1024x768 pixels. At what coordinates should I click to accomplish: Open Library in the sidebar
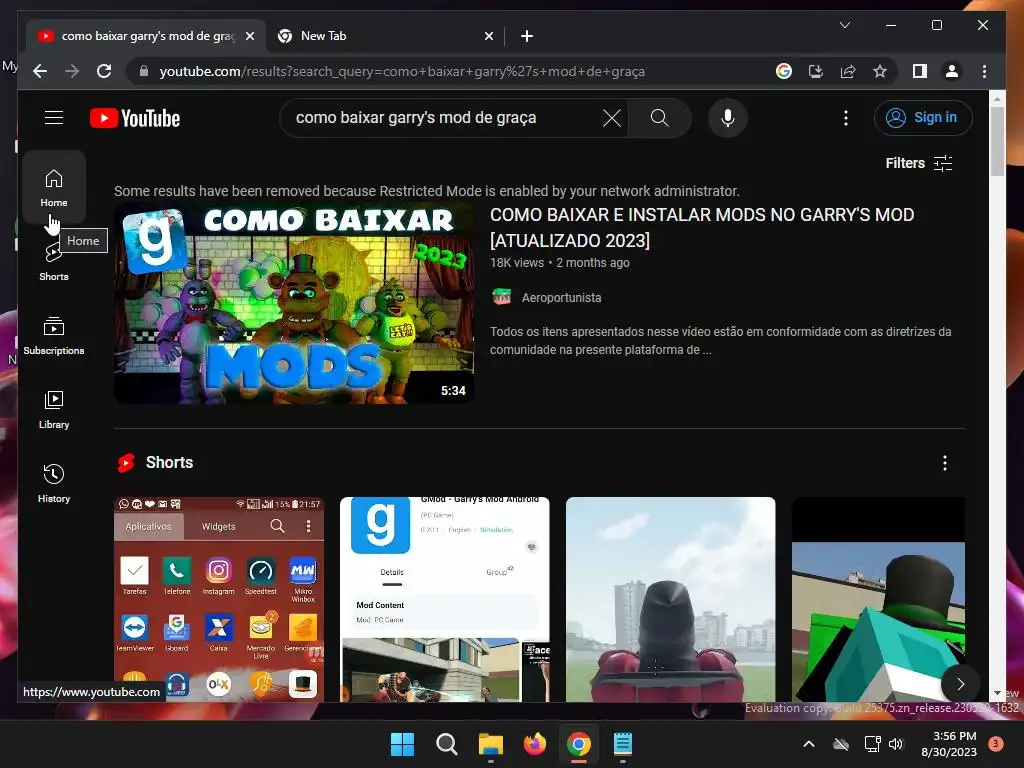(x=54, y=409)
